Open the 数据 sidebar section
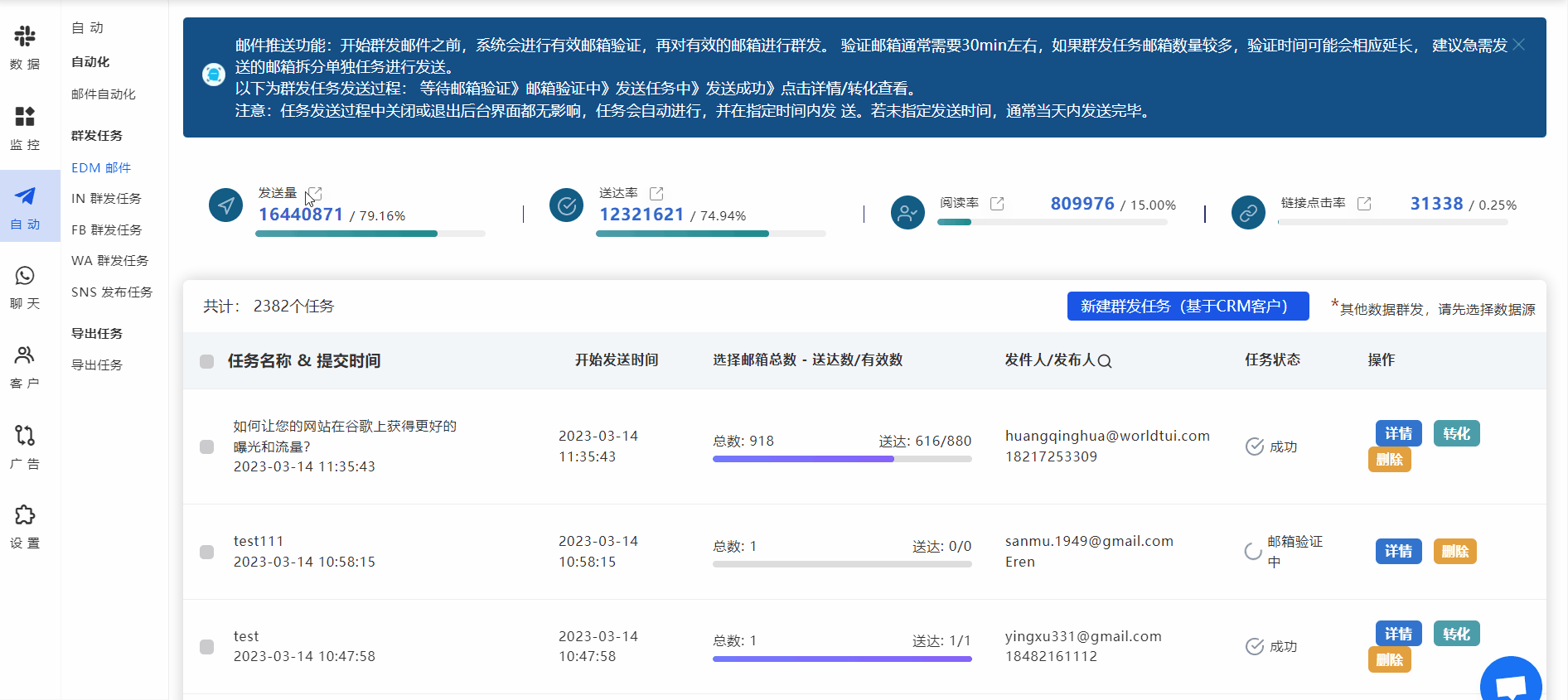Screen dimensions: 1568x700 tap(25, 47)
